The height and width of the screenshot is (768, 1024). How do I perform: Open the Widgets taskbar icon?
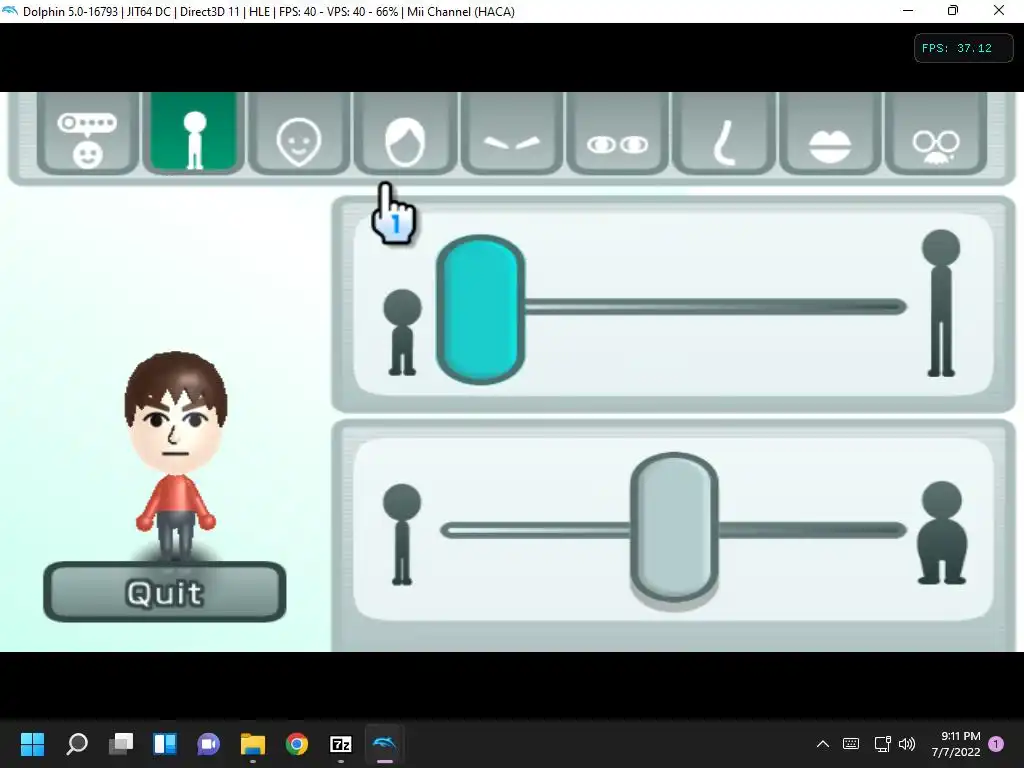click(x=165, y=744)
